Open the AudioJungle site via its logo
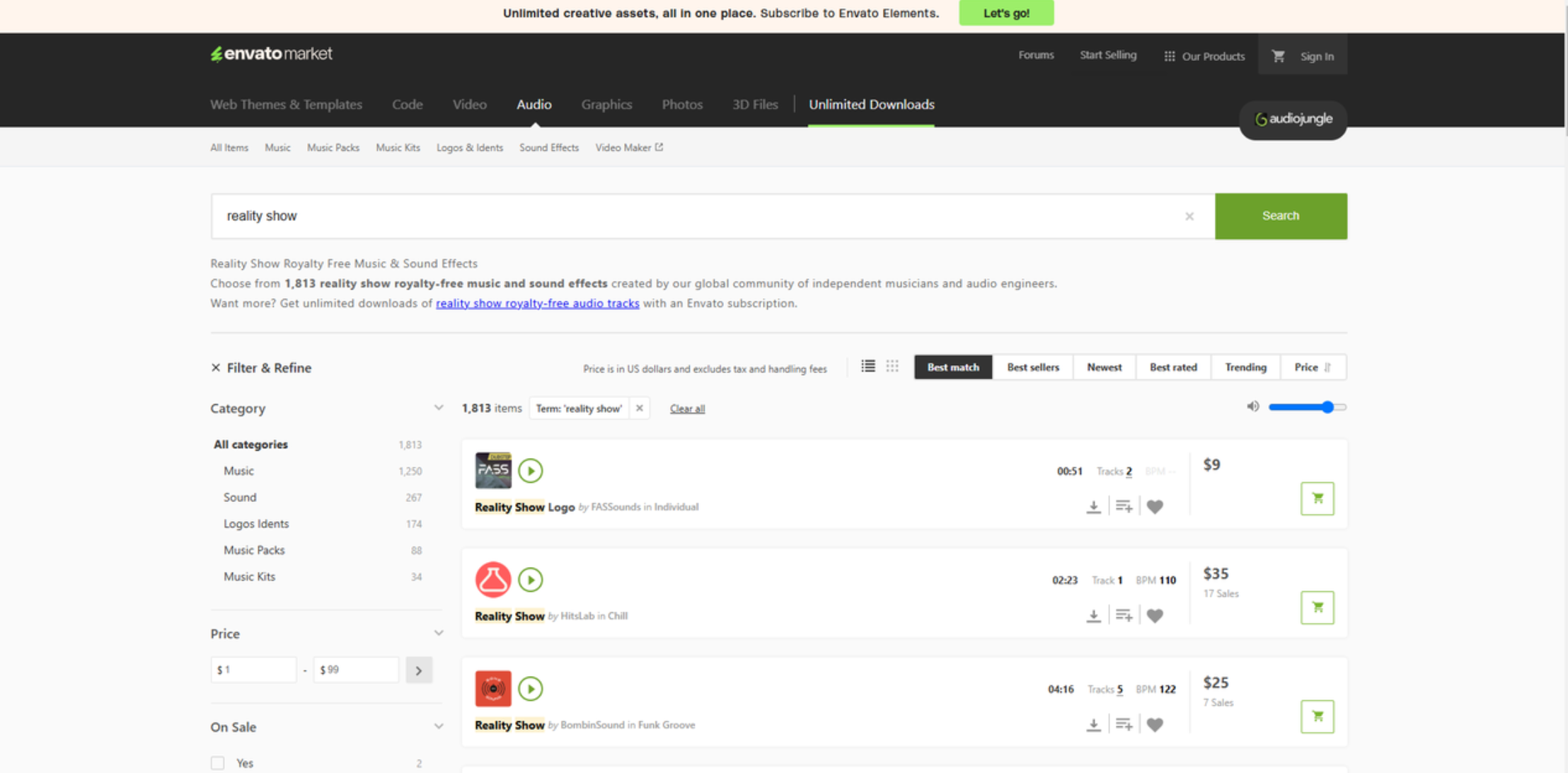This screenshot has width=1568, height=773. (x=1293, y=120)
